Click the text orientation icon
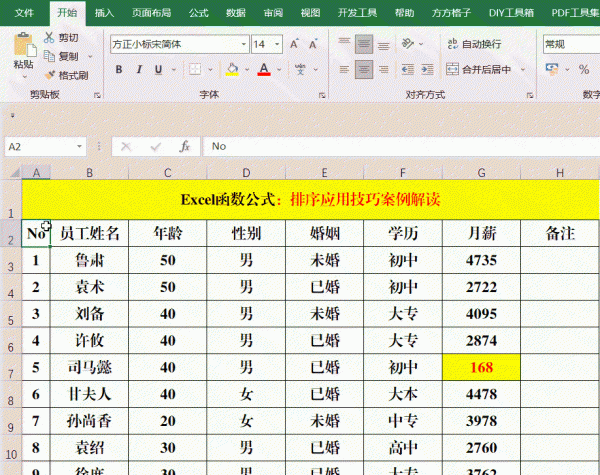 pyautogui.click(x=408, y=44)
